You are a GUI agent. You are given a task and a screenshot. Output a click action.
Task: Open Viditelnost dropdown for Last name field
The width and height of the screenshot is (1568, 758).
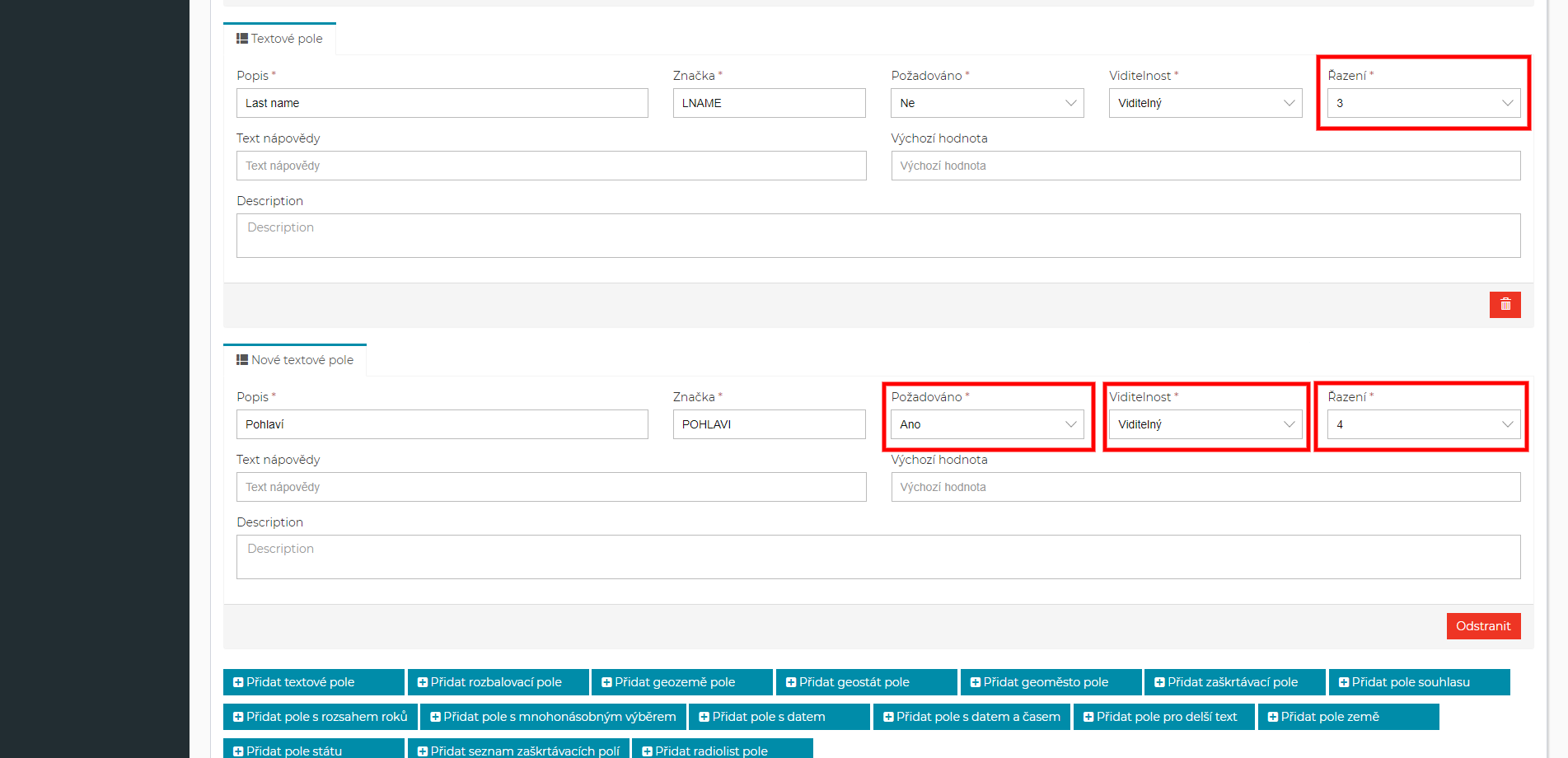point(1205,103)
